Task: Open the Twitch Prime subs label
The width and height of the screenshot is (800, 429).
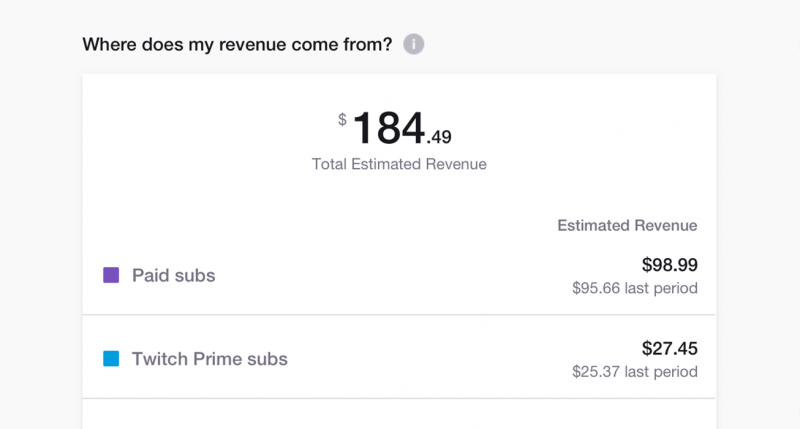Action: point(209,359)
